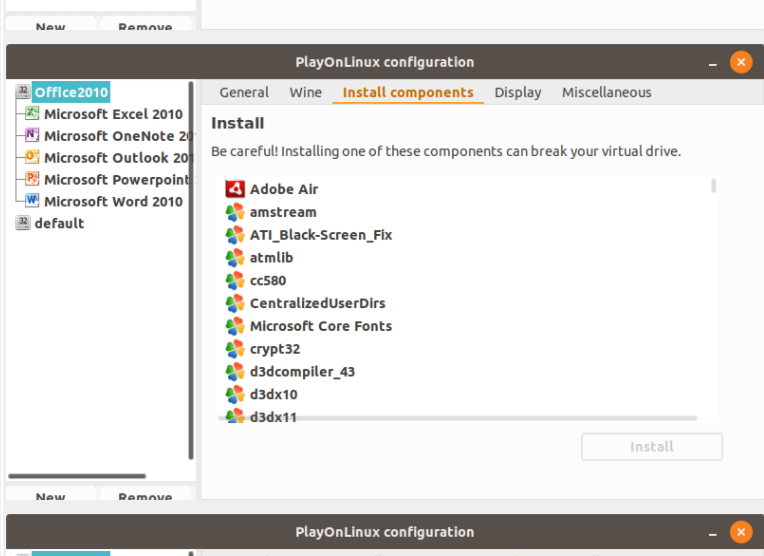This screenshot has width=764, height=556.
Task: Click the amstream component icon
Action: [235, 212]
